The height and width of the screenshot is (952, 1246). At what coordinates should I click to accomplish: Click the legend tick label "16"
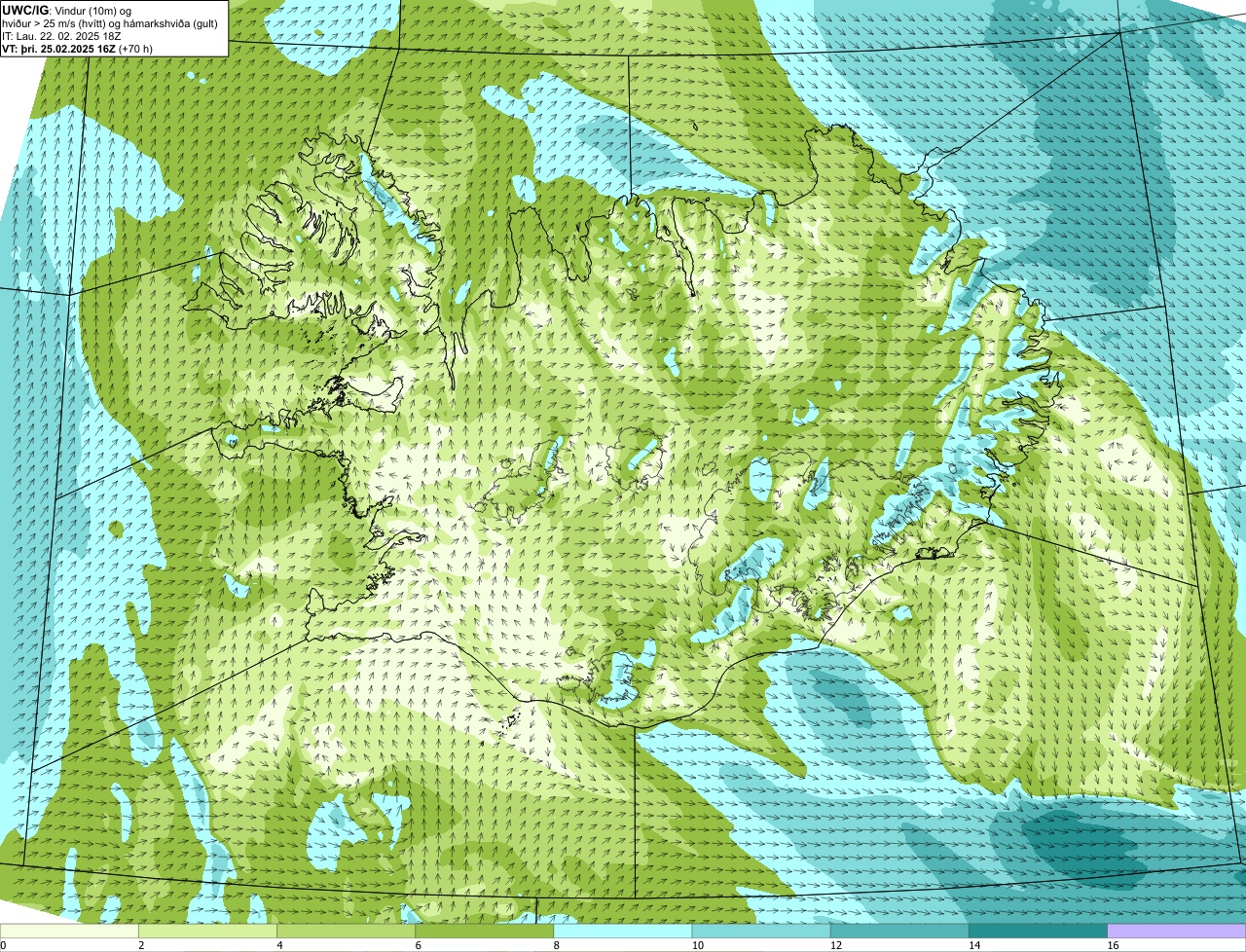[1113, 945]
